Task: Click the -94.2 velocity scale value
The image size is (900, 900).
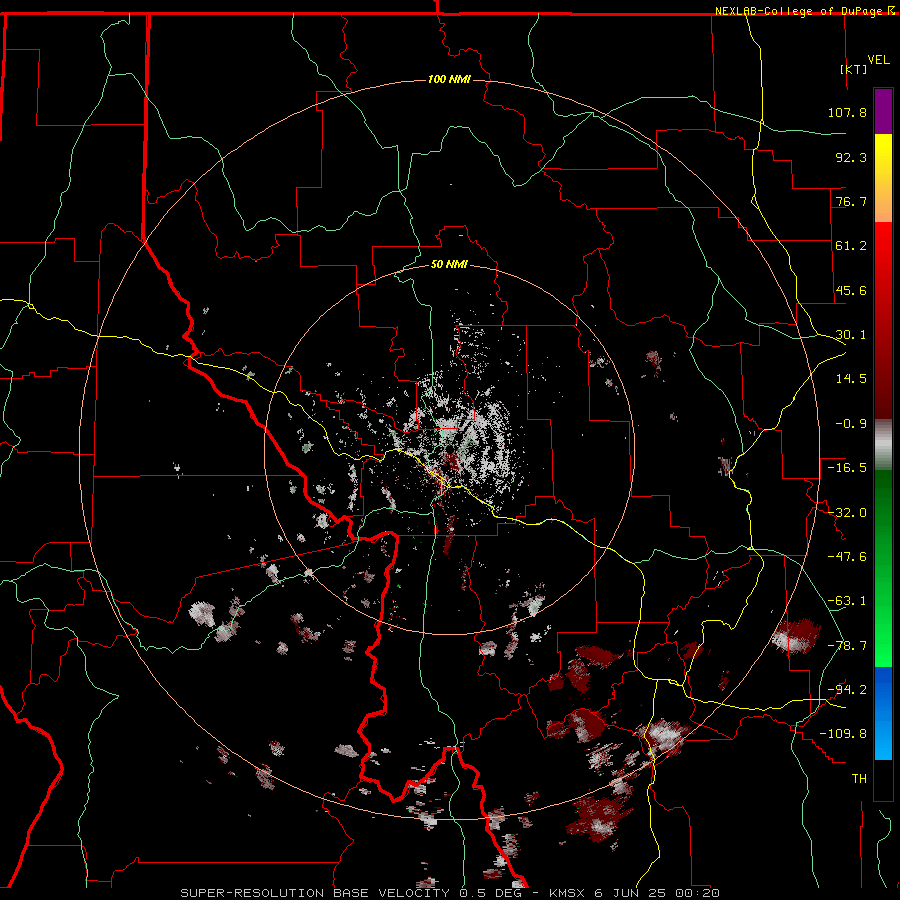Action: pyautogui.click(x=847, y=690)
